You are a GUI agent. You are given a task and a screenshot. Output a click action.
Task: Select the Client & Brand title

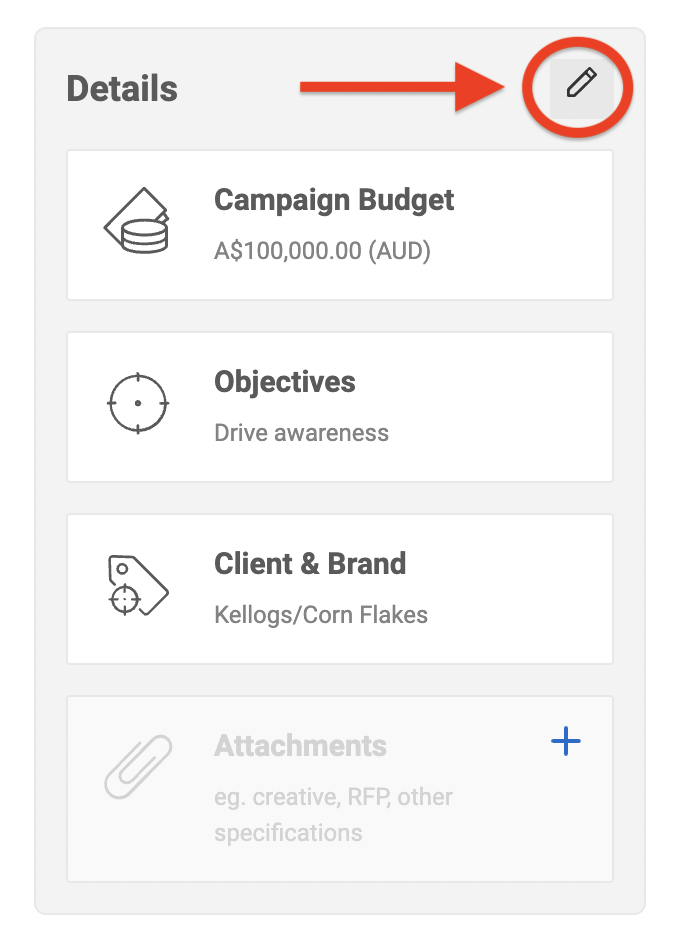click(310, 563)
